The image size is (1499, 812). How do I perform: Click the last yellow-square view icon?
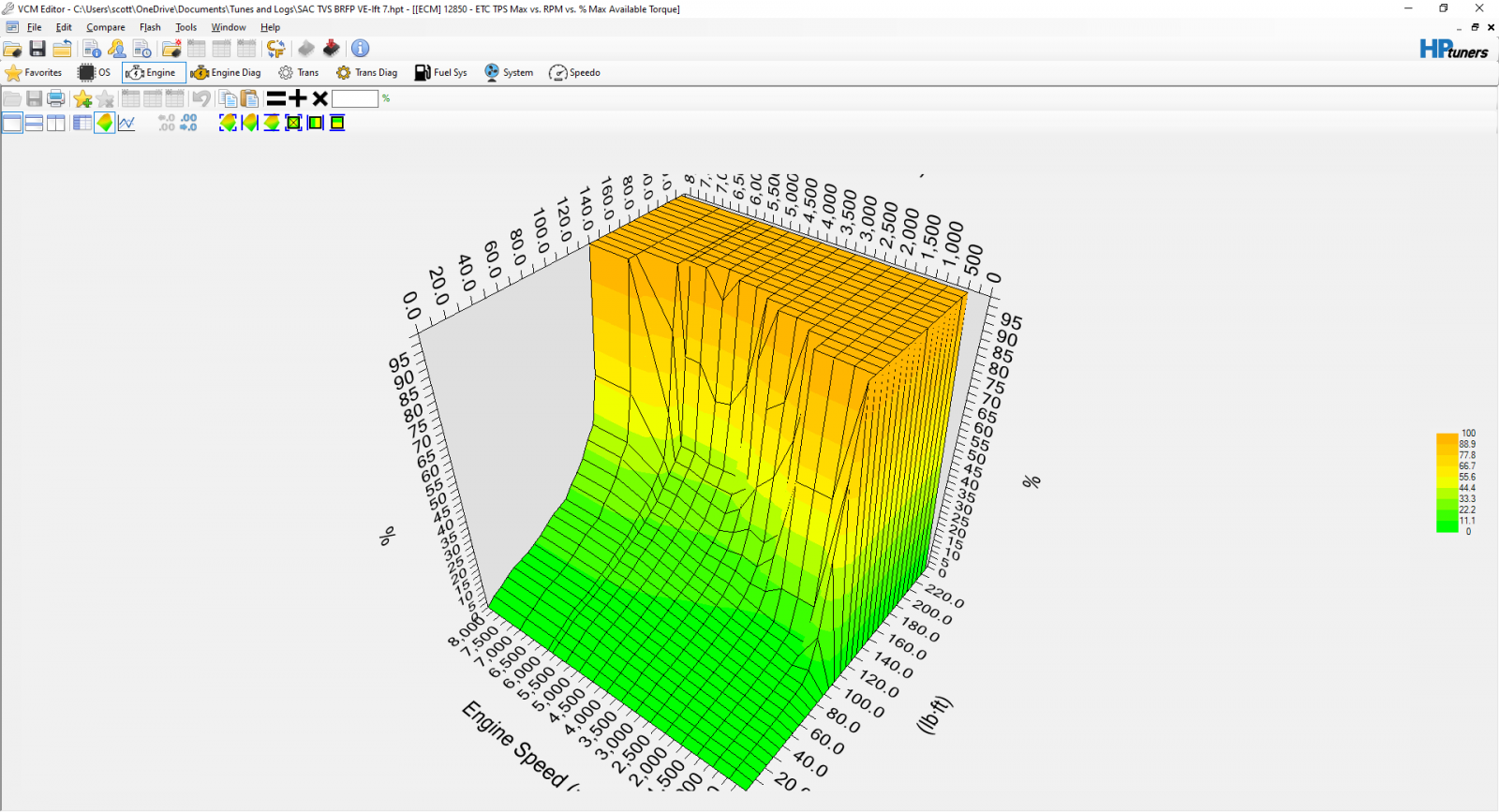337,123
